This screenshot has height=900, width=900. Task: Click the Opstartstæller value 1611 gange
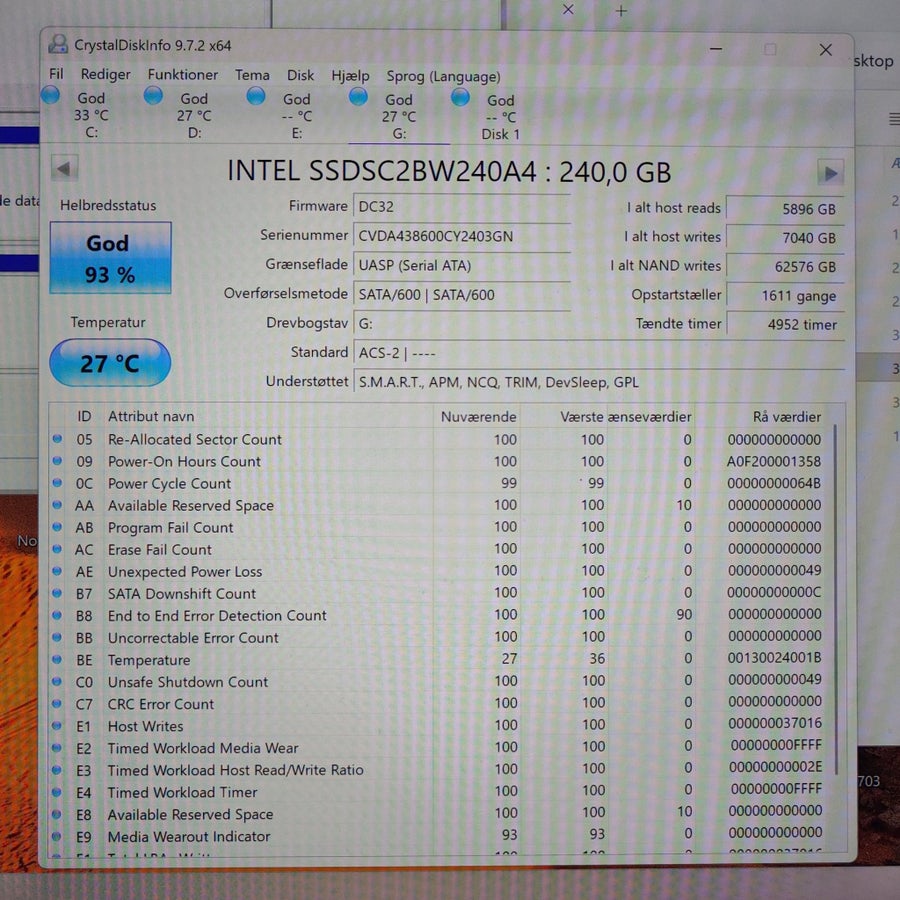click(785, 296)
